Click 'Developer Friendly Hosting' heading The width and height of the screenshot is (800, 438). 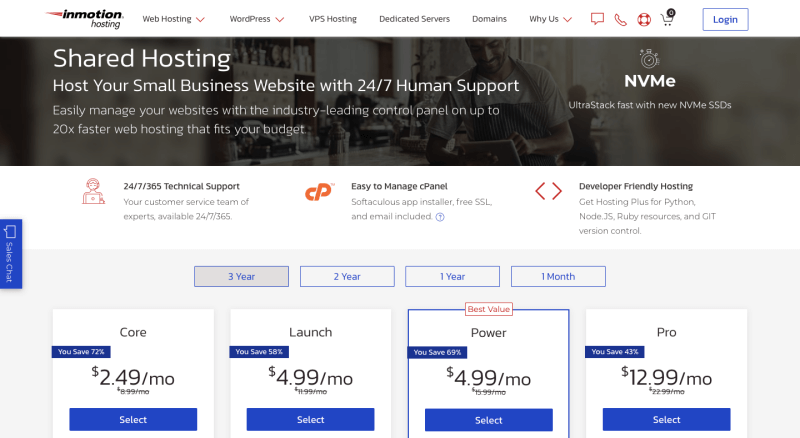(x=636, y=186)
